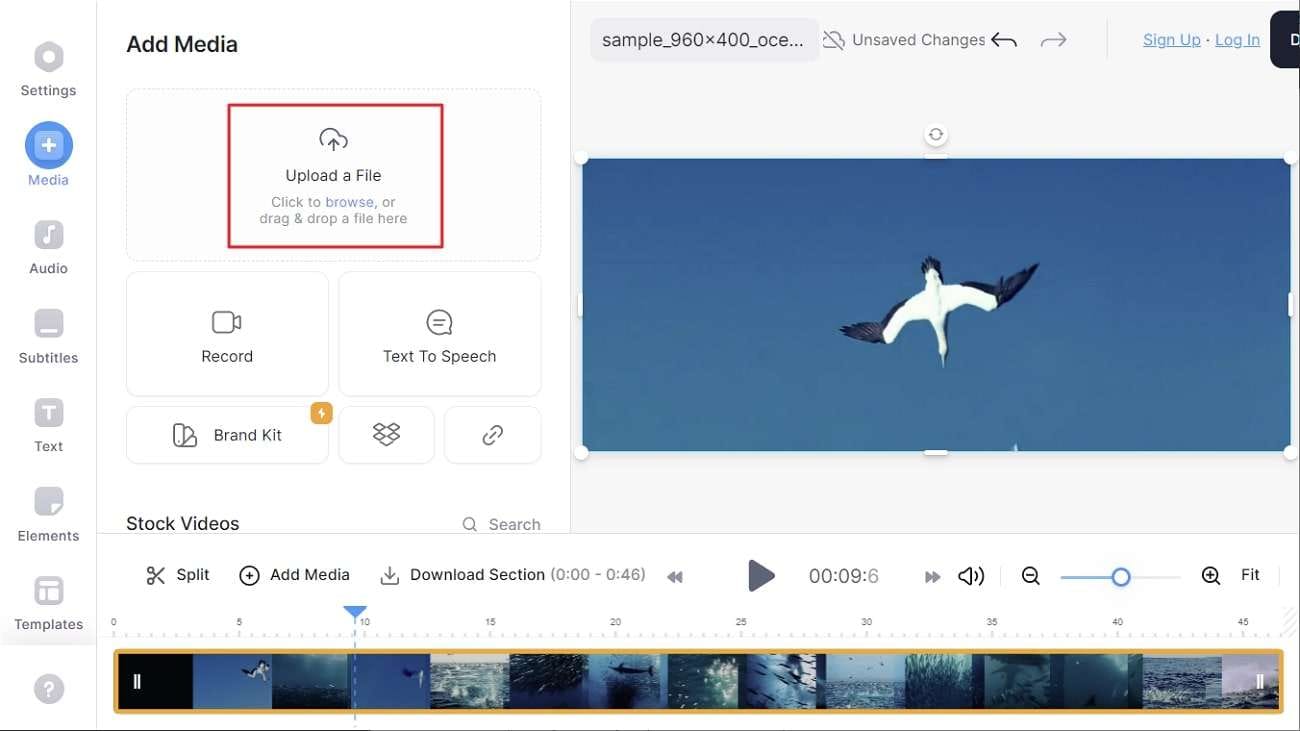Click the link import icon

[492, 434]
